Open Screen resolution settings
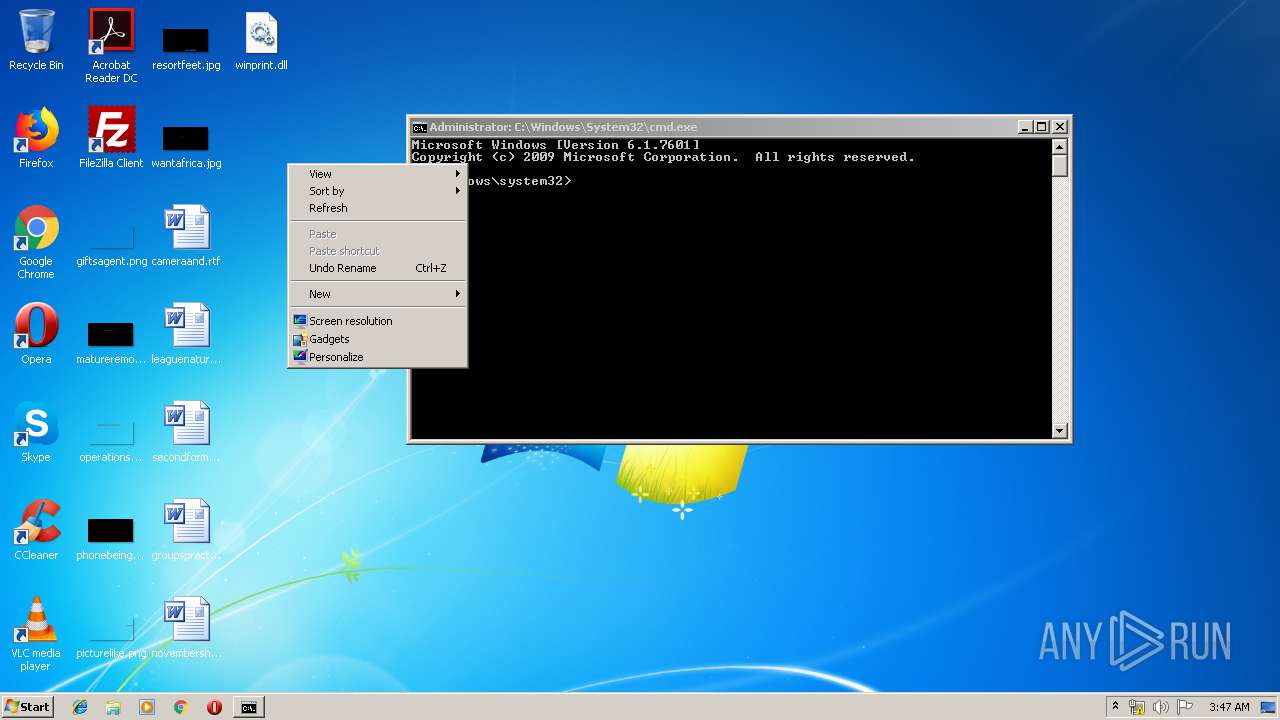 click(377, 321)
